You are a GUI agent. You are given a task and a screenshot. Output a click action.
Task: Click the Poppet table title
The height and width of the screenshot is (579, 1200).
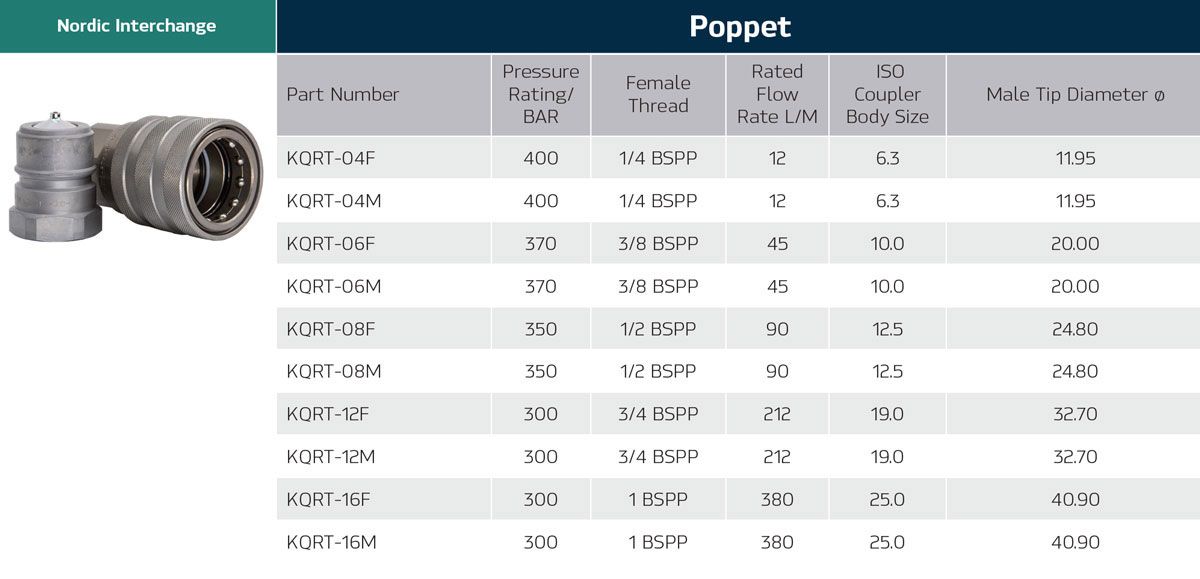click(x=739, y=26)
